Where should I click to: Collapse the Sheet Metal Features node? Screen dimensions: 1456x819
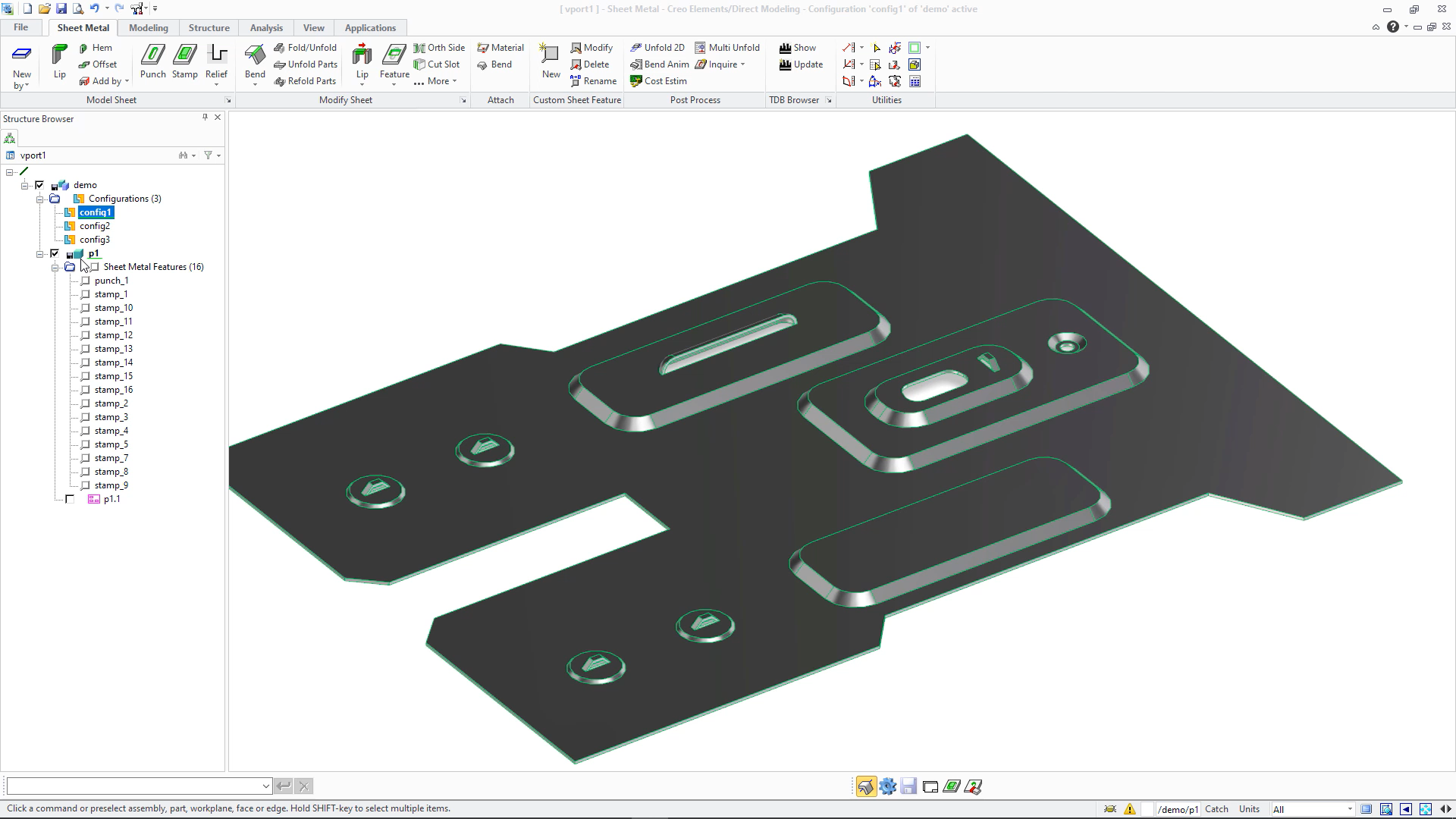click(x=55, y=267)
